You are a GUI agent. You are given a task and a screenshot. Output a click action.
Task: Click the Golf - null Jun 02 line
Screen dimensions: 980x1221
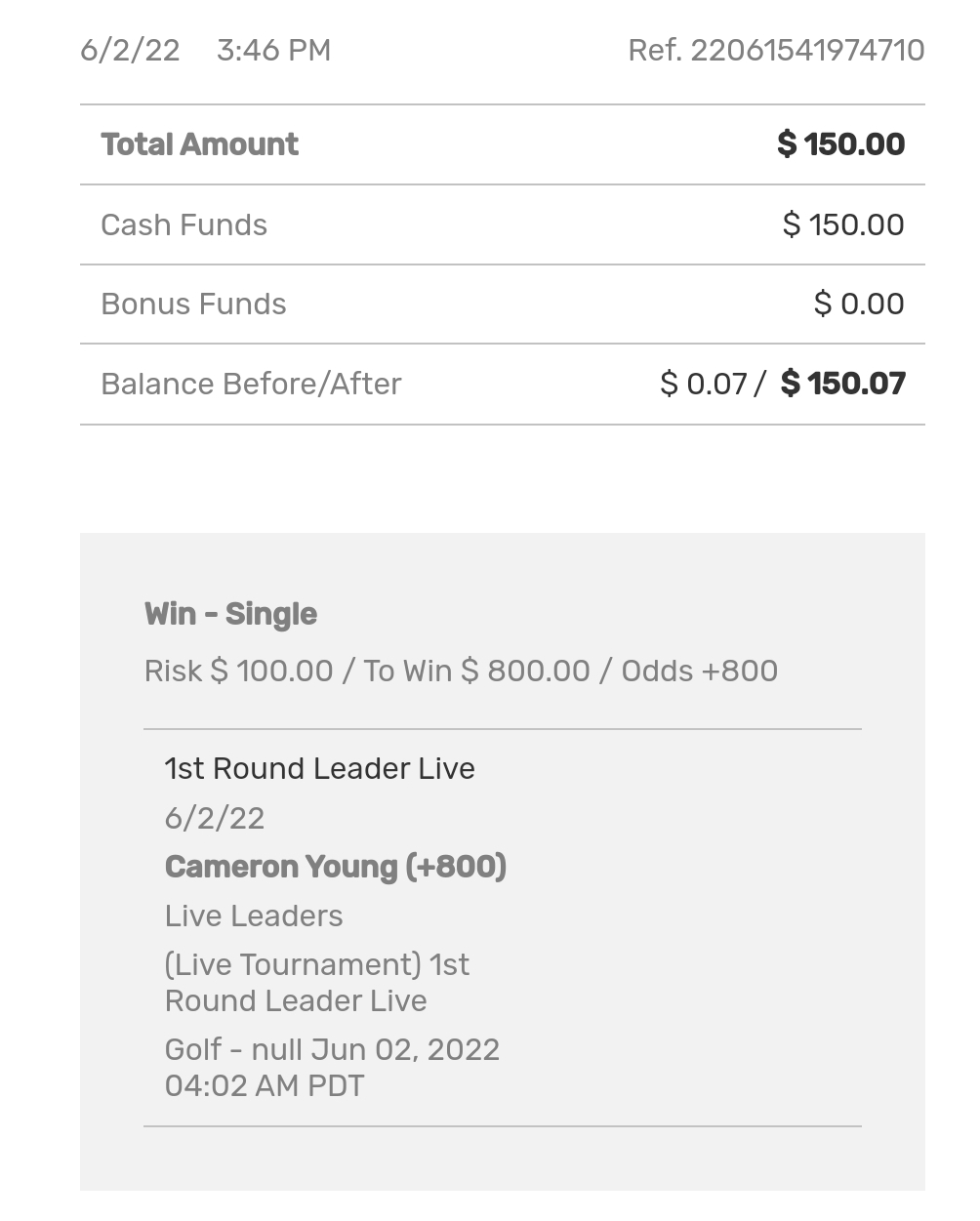pyautogui.click(x=332, y=1049)
